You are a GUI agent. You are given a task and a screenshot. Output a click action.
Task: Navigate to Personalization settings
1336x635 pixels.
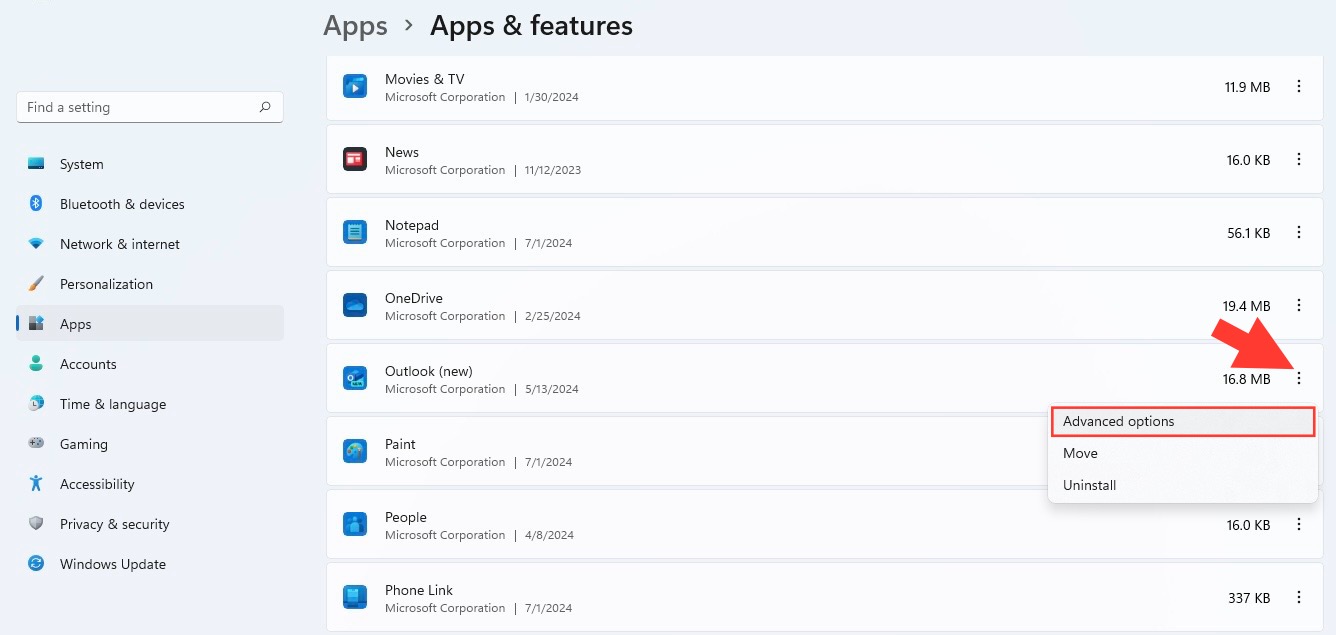point(150,284)
